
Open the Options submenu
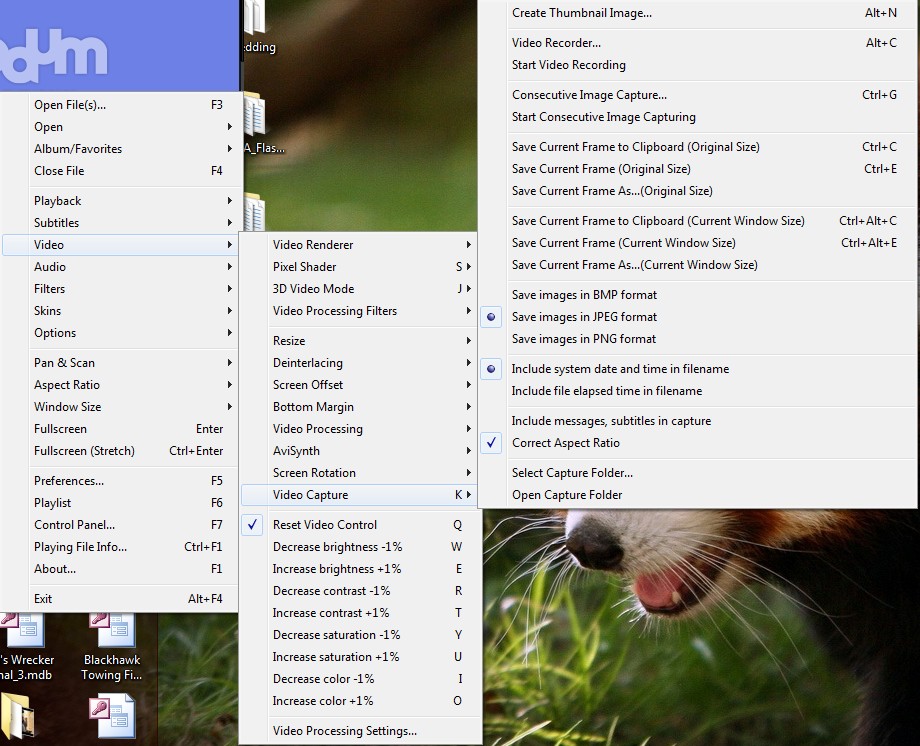[120, 333]
